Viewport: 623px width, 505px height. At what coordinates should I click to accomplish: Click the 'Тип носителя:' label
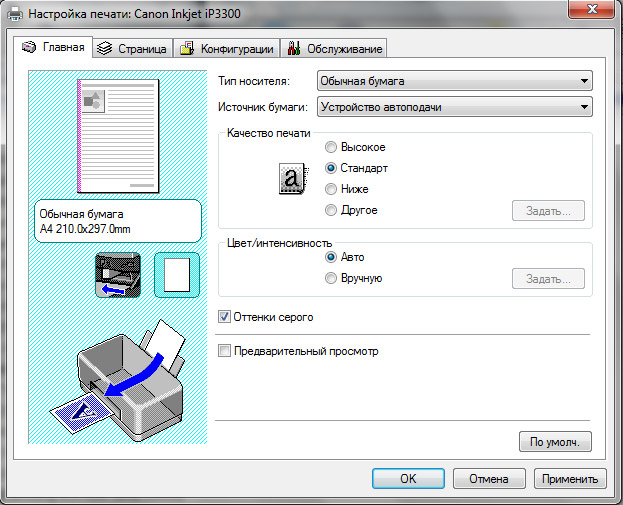(x=254, y=81)
